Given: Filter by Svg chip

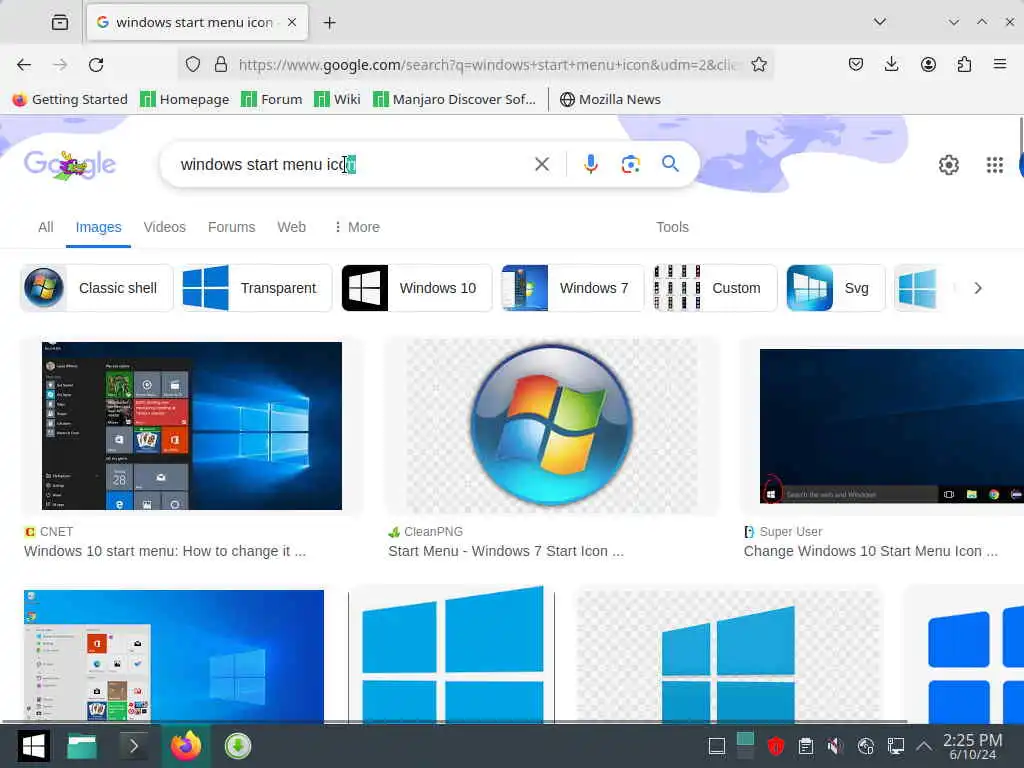Looking at the screenshot, I should tap(835, 288).
